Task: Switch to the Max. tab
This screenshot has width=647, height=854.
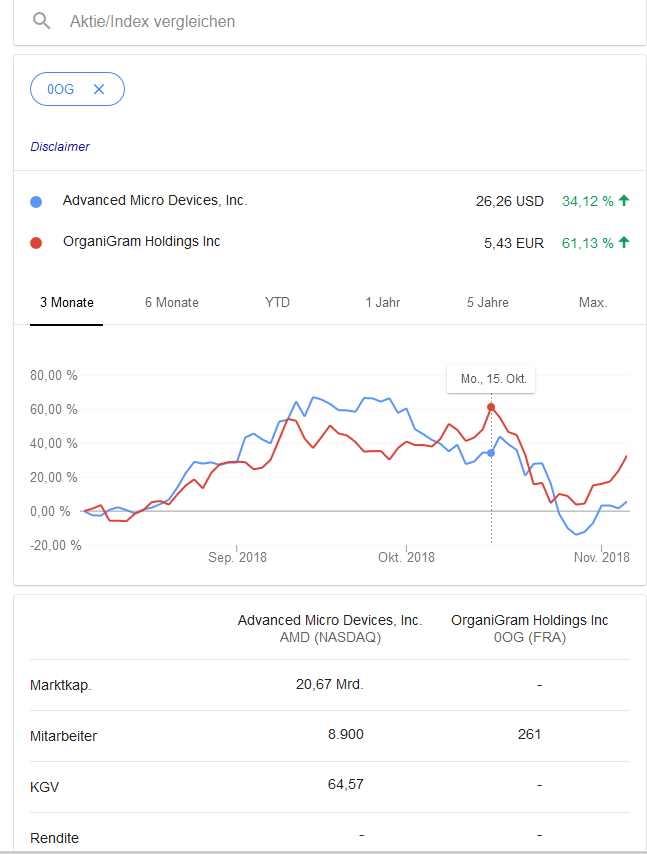Action: 593,303
